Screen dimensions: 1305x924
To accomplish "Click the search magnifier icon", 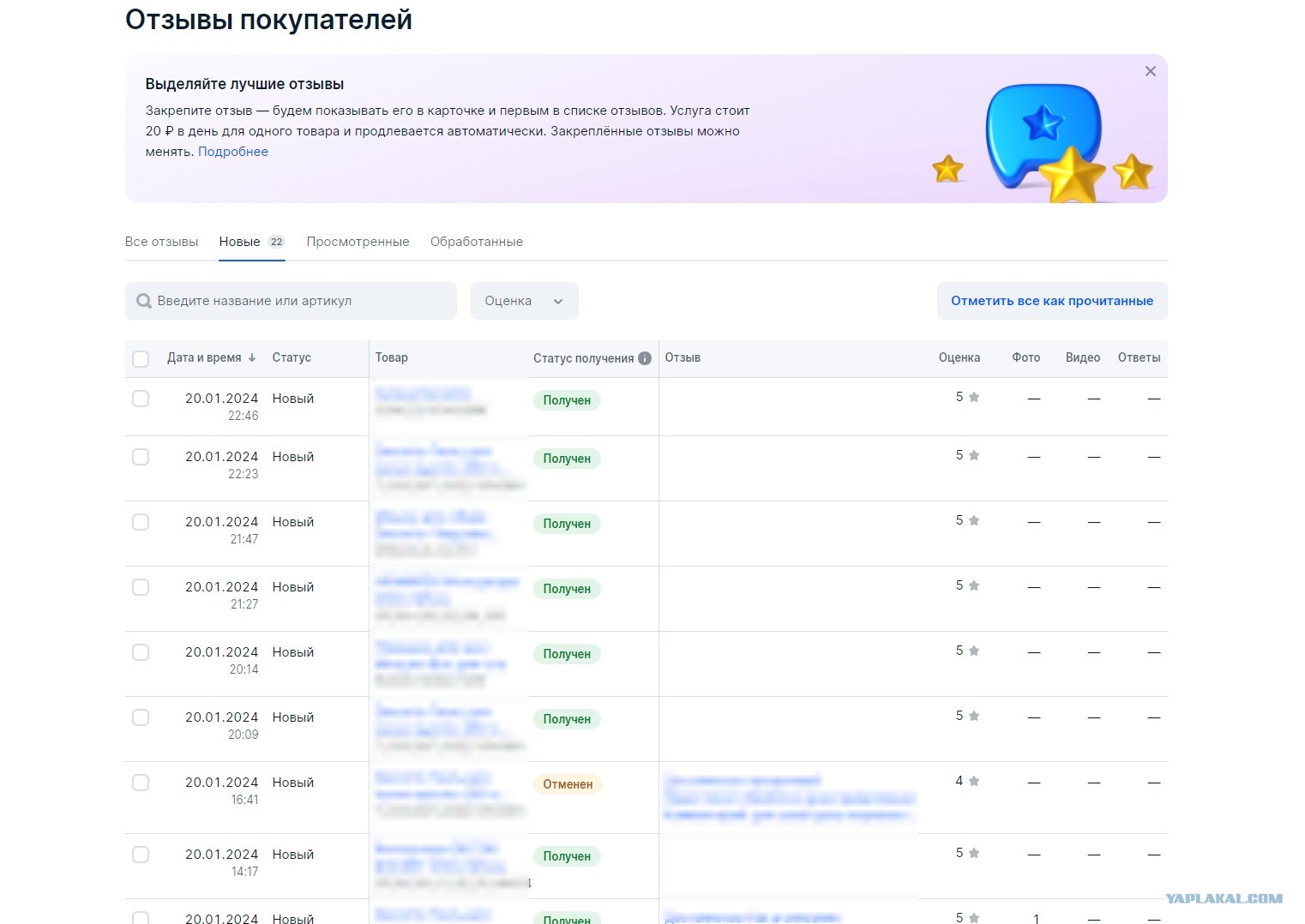I will pos(144,301).
